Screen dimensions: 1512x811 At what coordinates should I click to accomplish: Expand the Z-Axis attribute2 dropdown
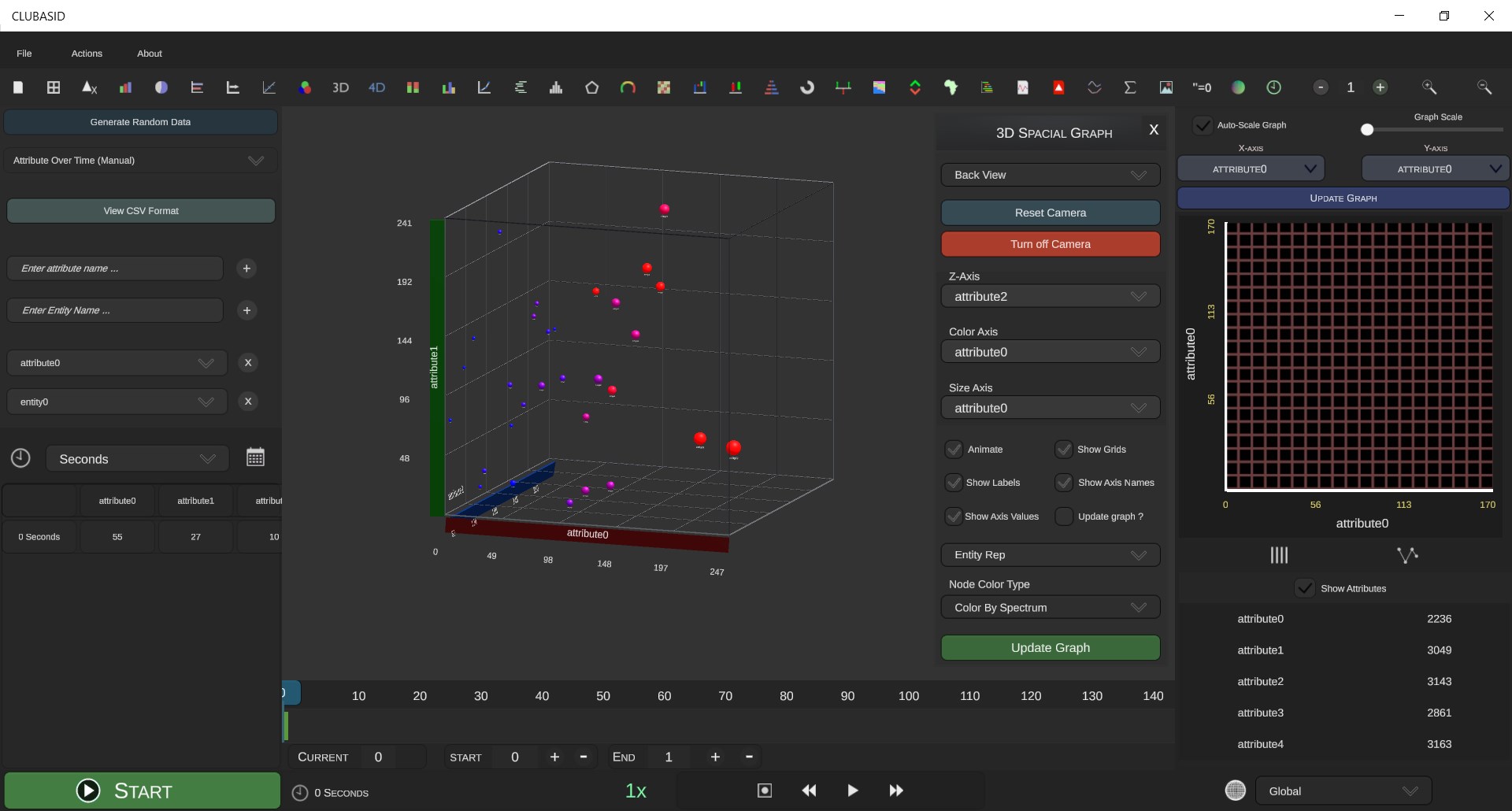[x=1051, y=297]
